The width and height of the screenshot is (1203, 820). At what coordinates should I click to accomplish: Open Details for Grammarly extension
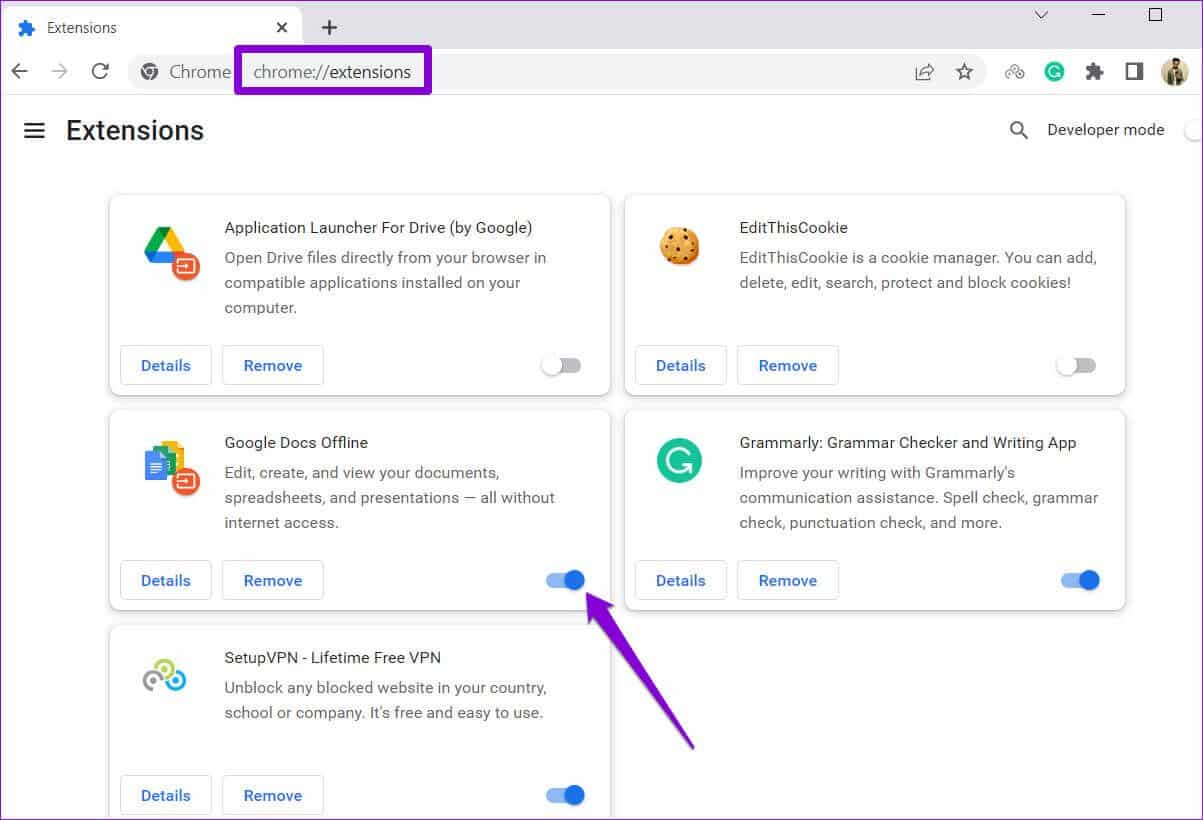pyautogui.click(x=680, y=580)
